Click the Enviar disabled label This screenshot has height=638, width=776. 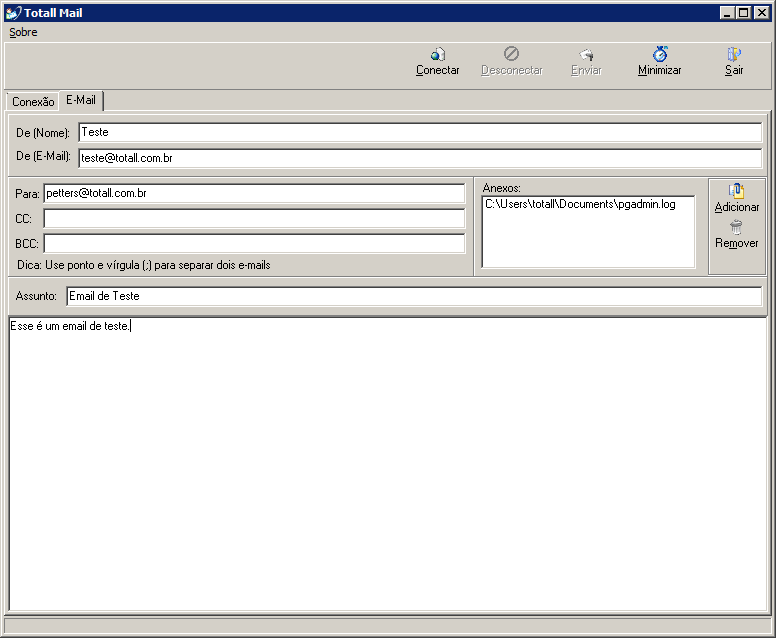pos(586,70)
